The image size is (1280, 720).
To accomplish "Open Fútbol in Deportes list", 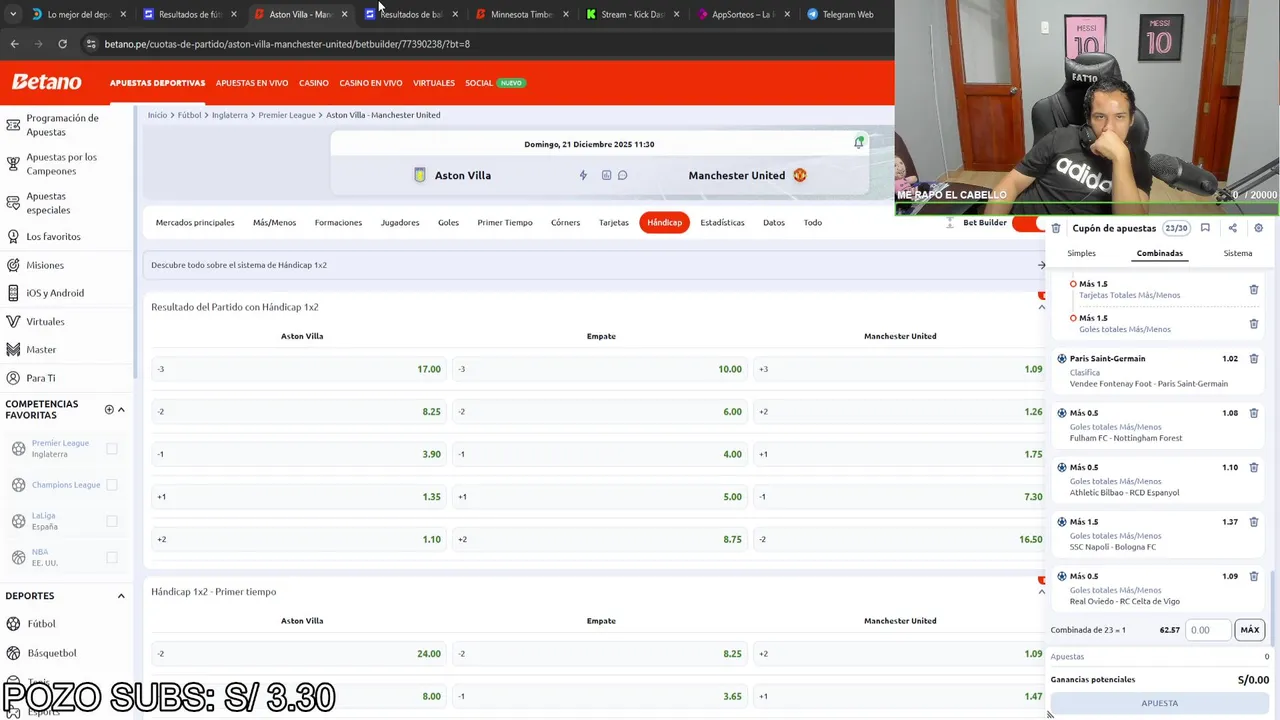I will (x=41, y=624).
